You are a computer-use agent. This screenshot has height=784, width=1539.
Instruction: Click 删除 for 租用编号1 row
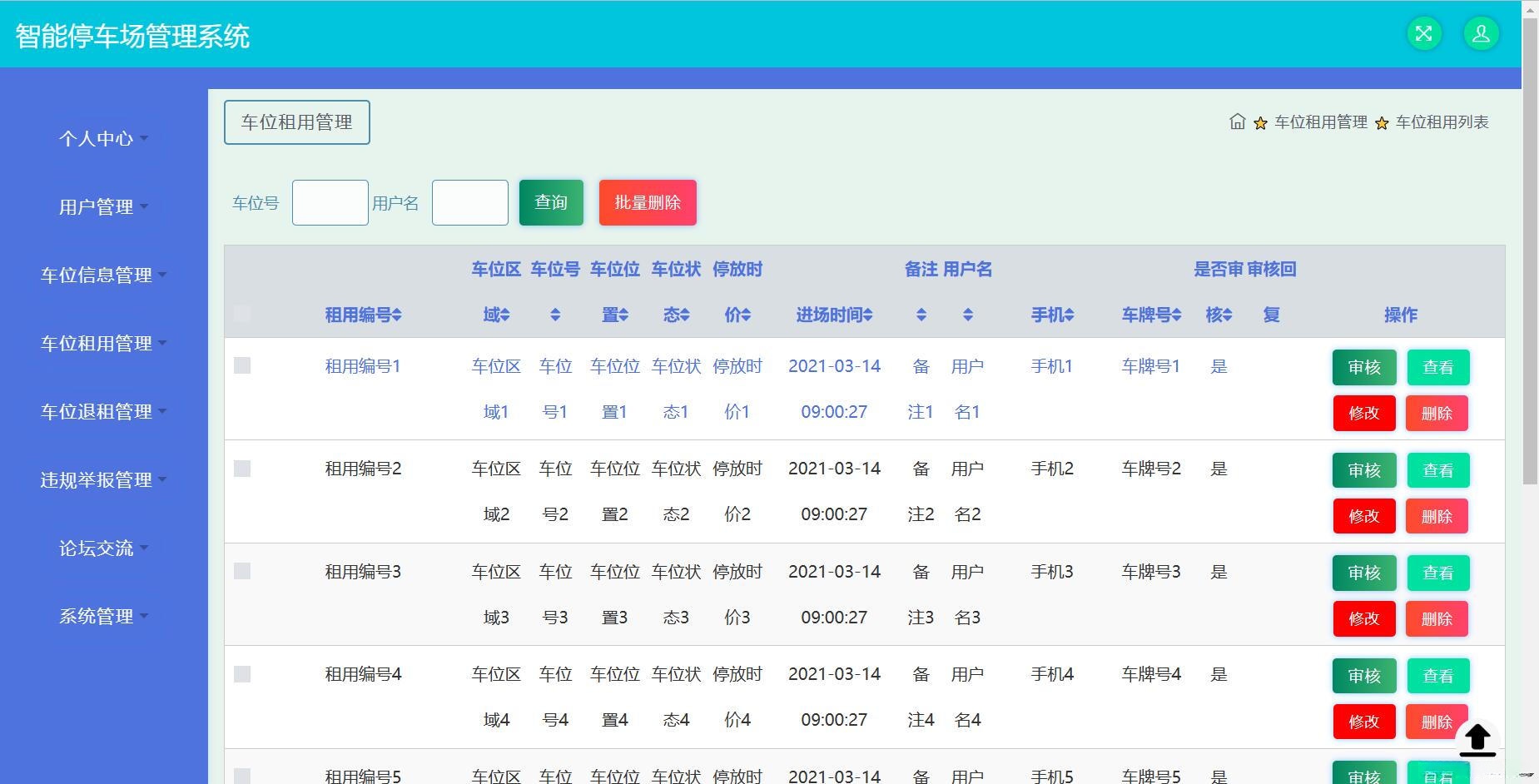pos(1437,413)
